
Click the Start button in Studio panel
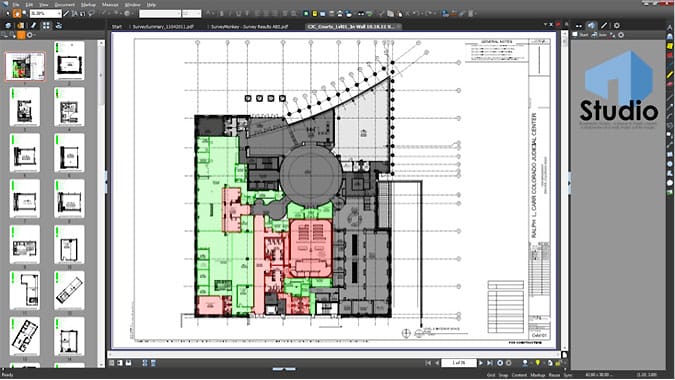(x=580, y=35)
